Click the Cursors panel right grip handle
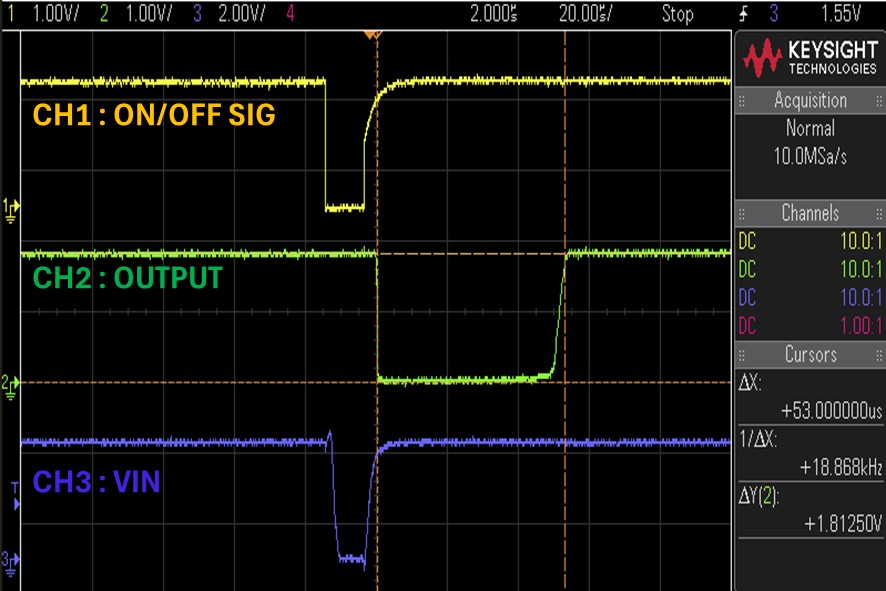This screenshot has height=591, width=886. click(879, 355)
